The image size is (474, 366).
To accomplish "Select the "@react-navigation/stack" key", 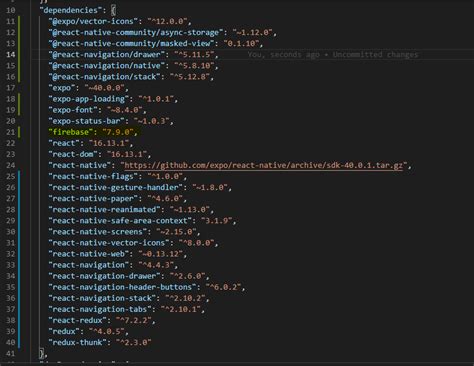I will 105,77.
